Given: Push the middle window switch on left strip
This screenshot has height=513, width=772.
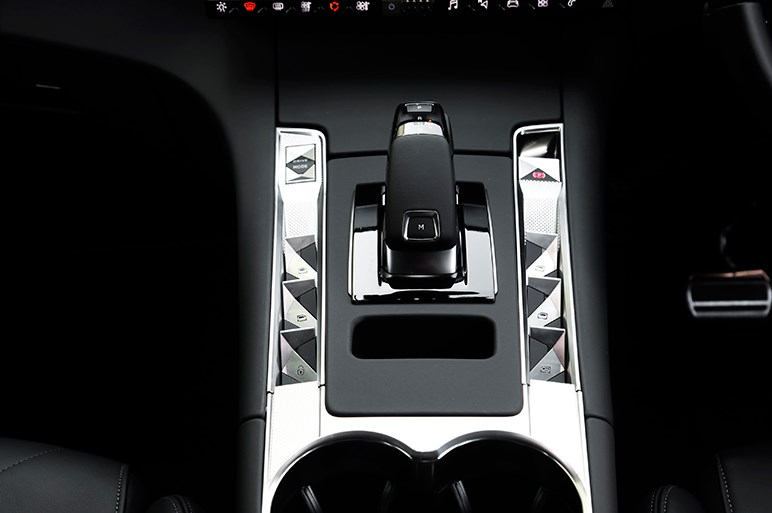Looking at the screenshot, I should 300,305.
